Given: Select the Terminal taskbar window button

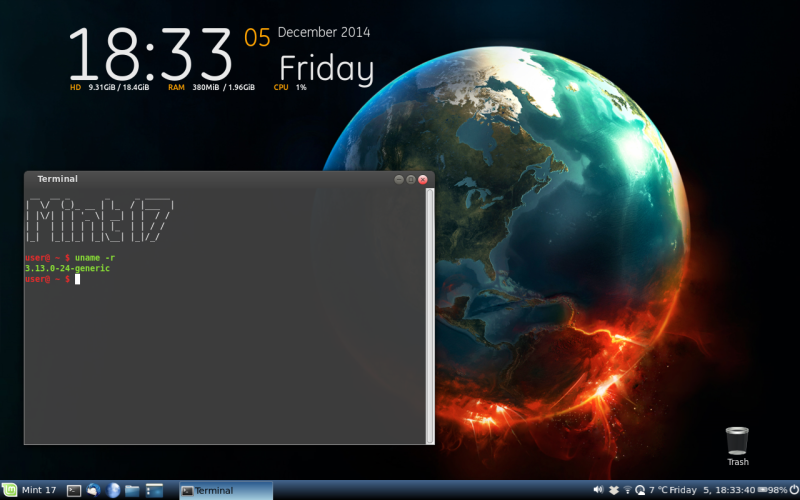Looking at the screenshot, I should [225, 490].
